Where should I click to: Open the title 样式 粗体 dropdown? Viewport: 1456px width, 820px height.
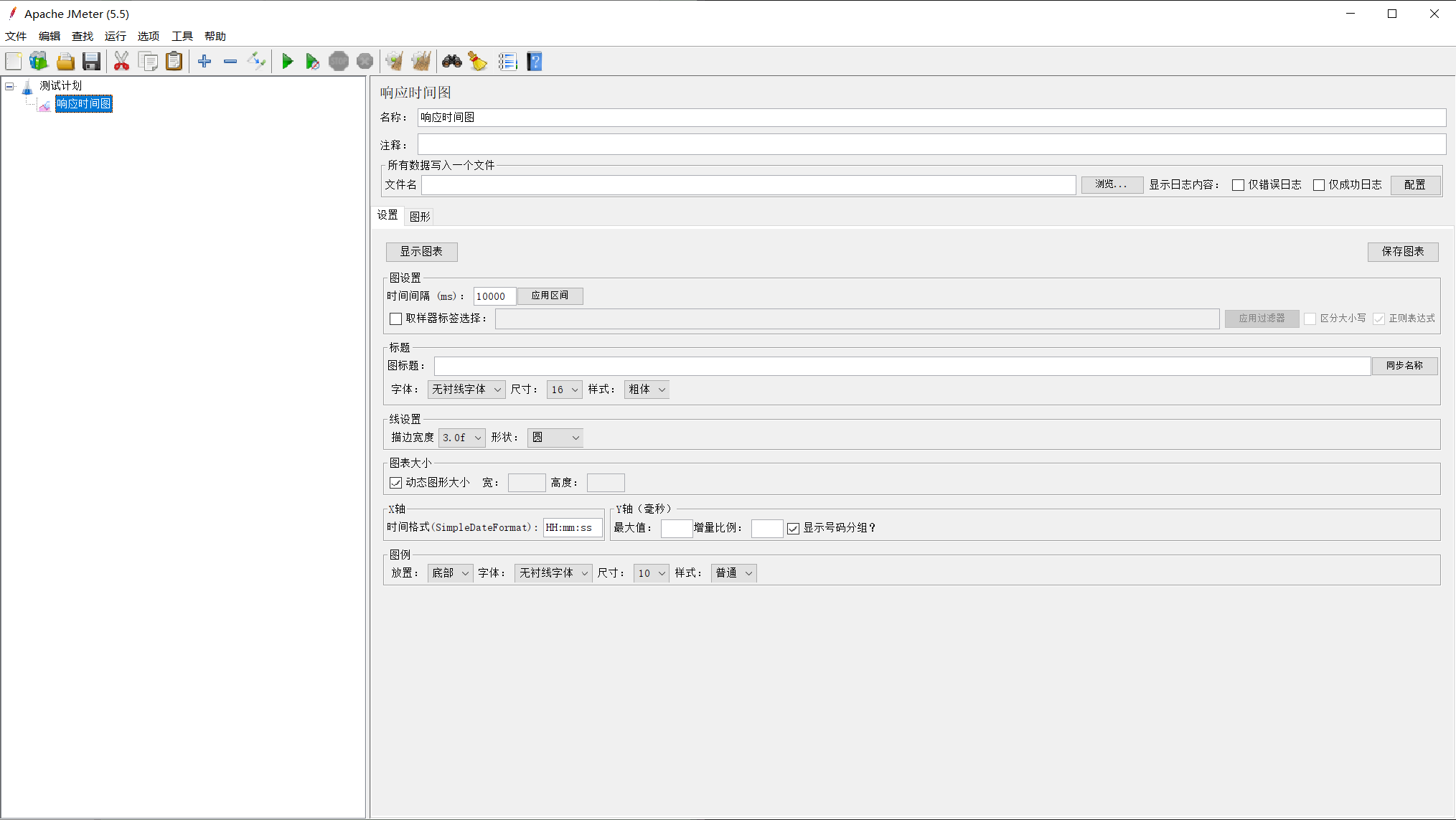(x=647, y=390)
